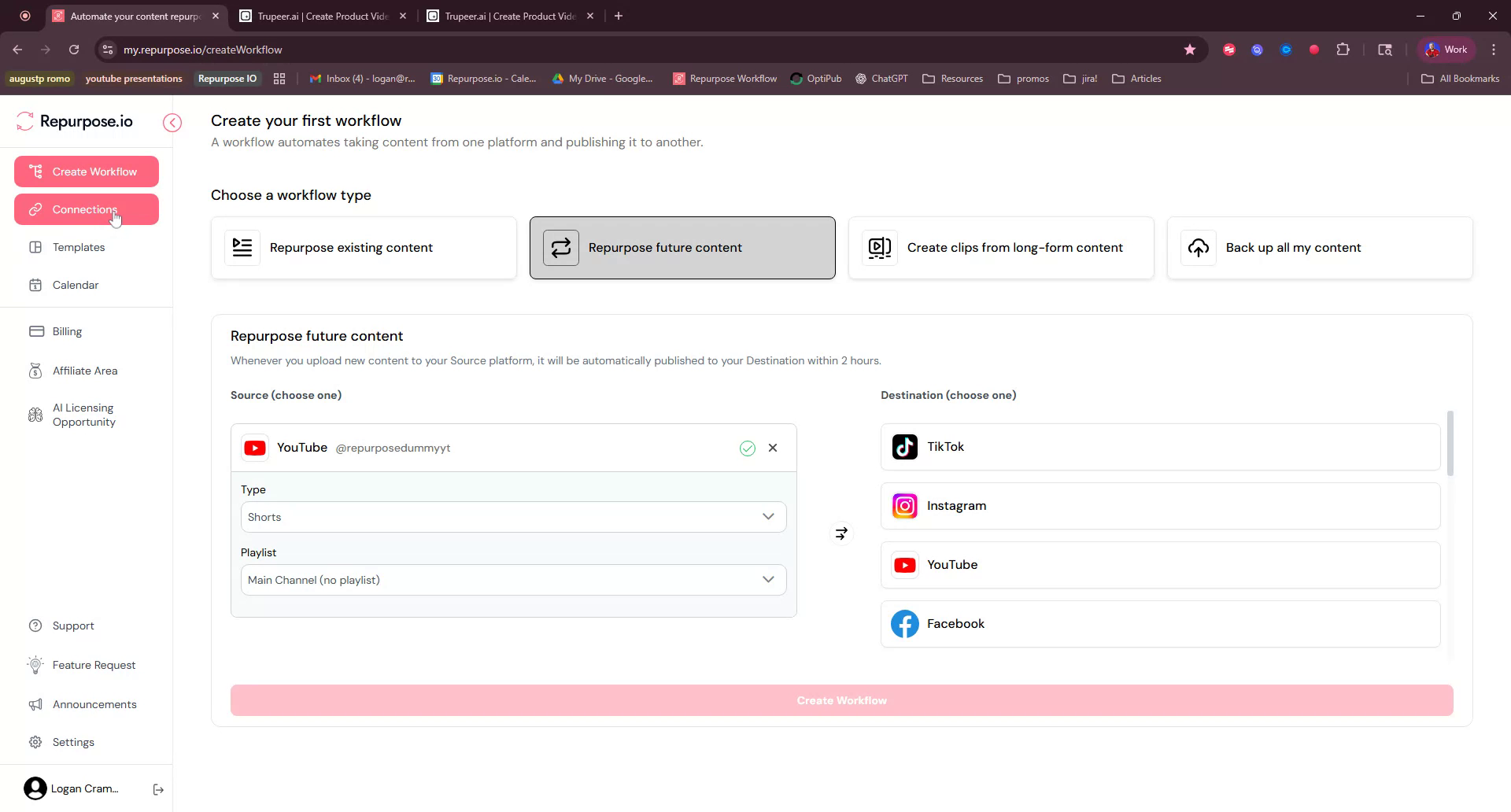The image size is (1511, 812).
Task: Open the Affiliate Area from sidebar
Action: coord(84,370)
